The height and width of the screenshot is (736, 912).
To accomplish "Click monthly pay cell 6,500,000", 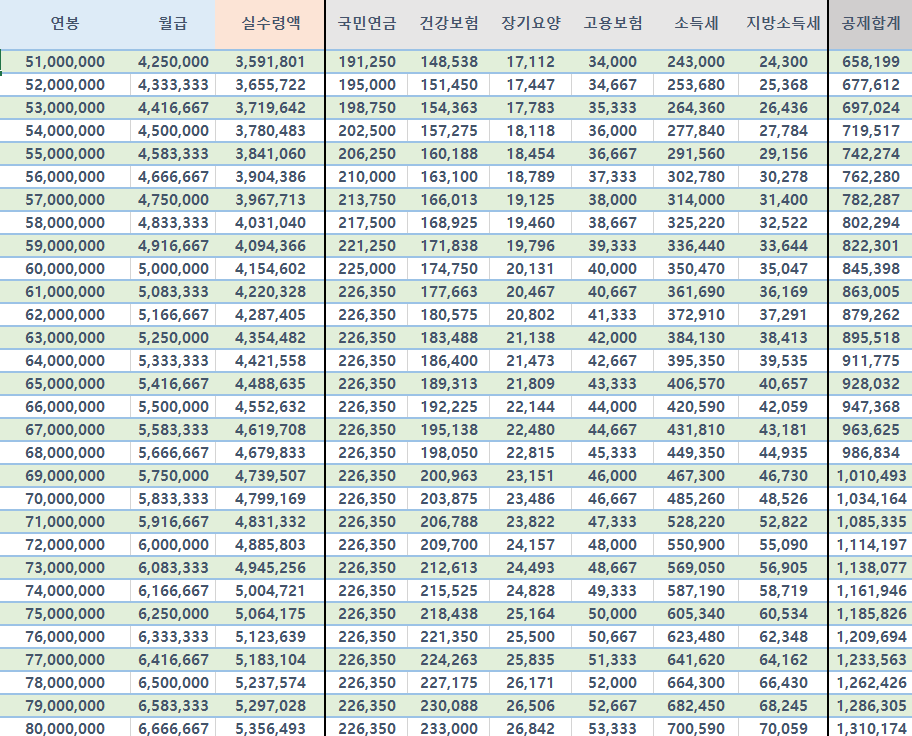I will [x=173, y=682].
